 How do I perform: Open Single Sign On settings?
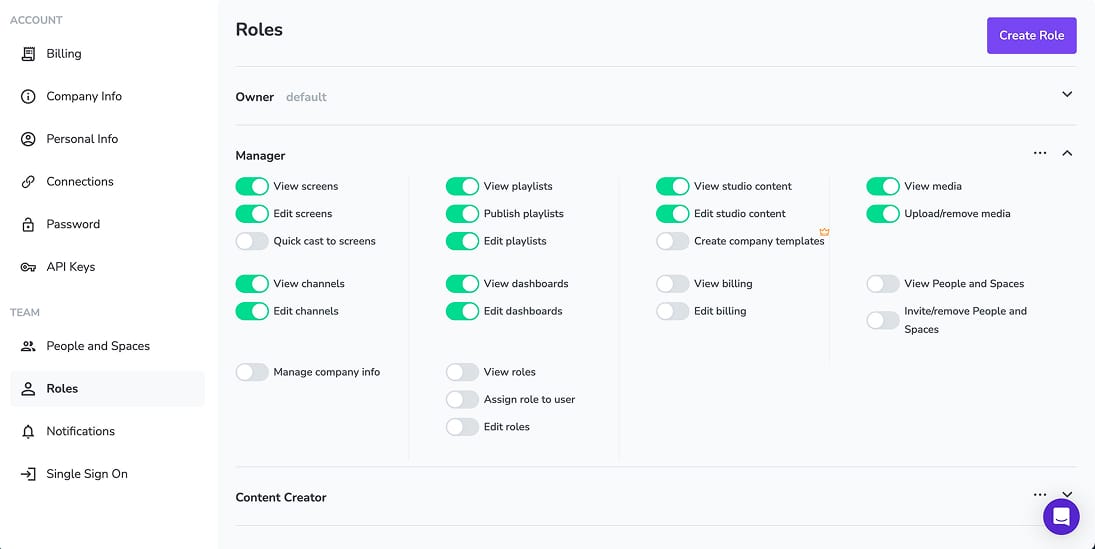tap(108, 474)
